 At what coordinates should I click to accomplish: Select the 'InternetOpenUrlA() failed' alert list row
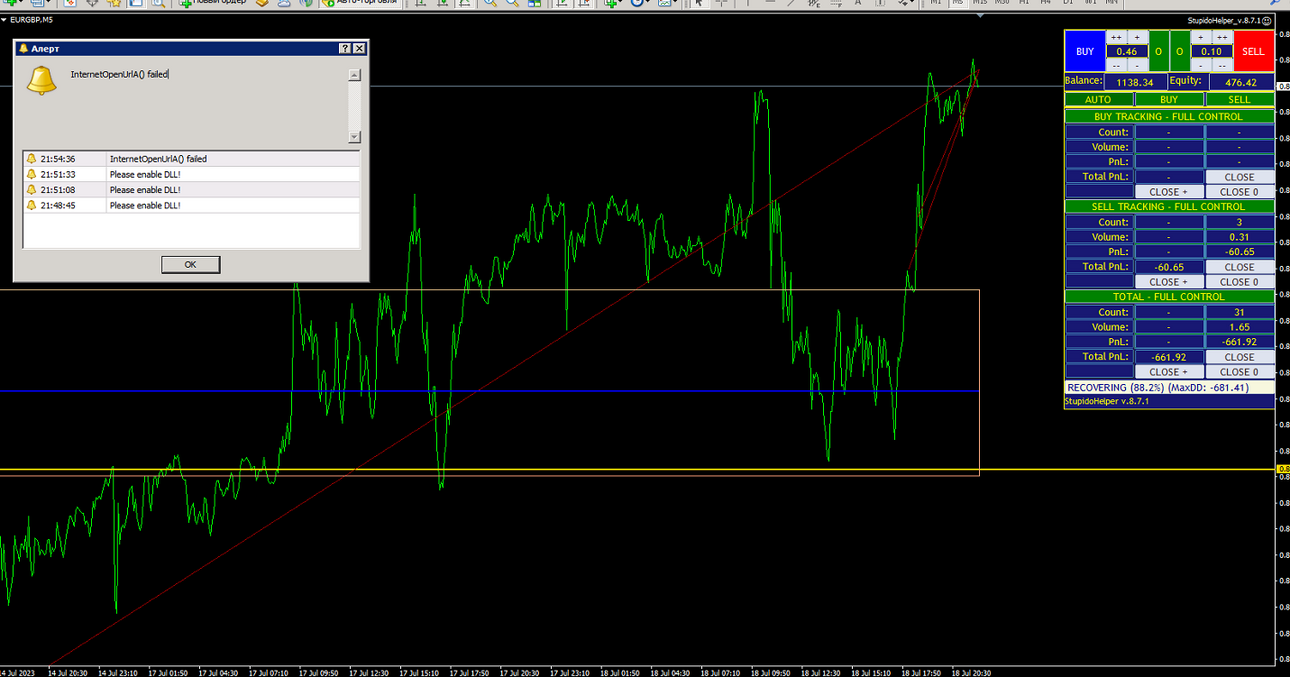191,159
